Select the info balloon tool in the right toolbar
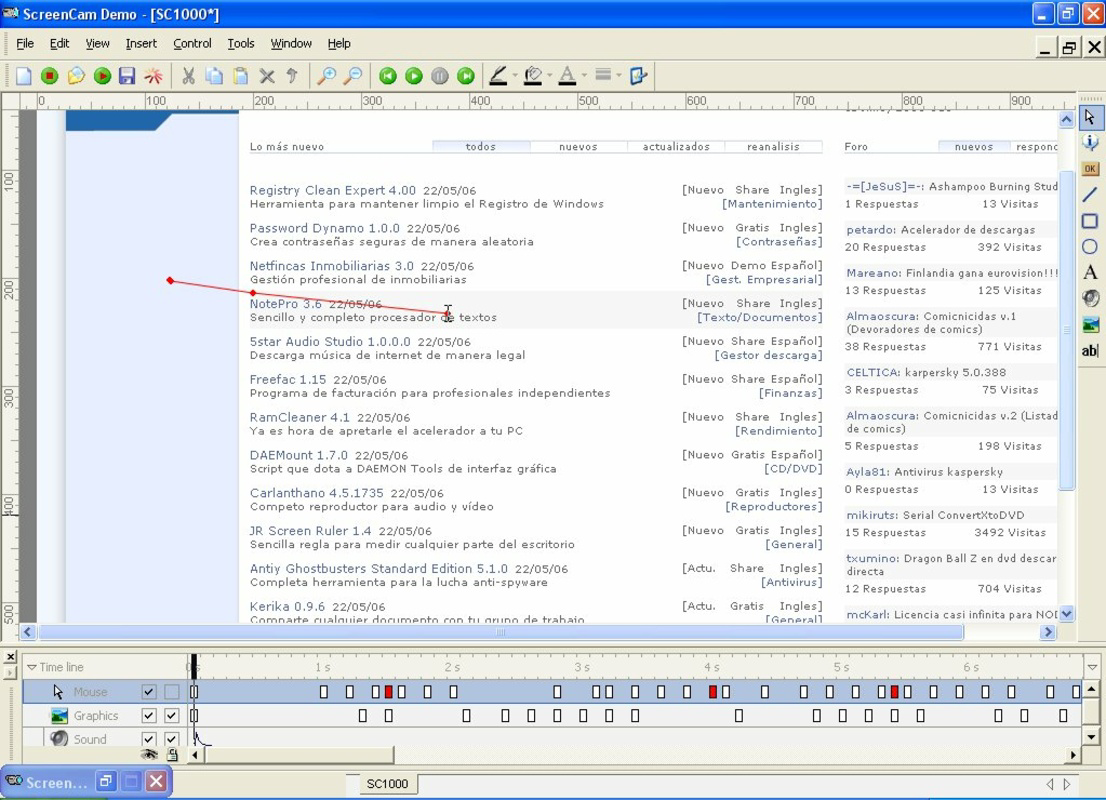 pyautogui.click(x=1090, y=143)
